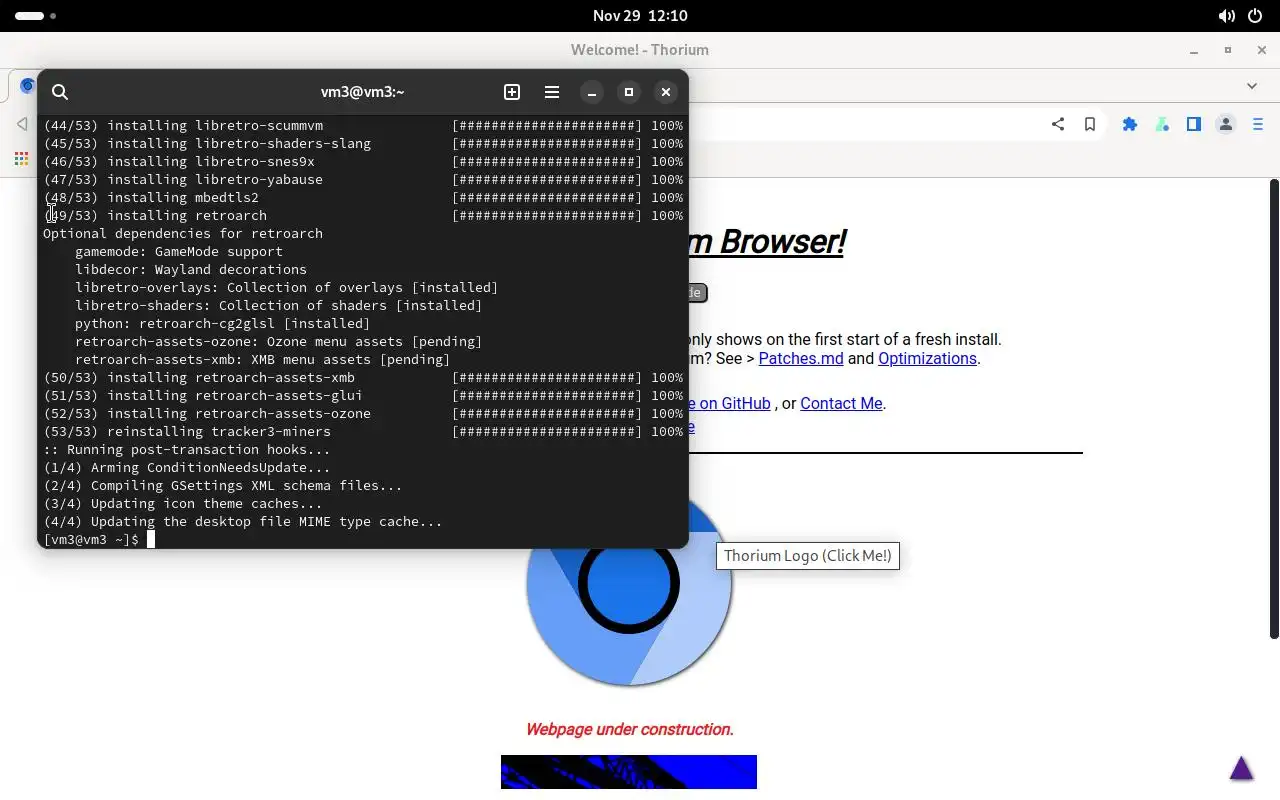Open the Activities overview pill
Screen dimensions: 1280x800
36,16
